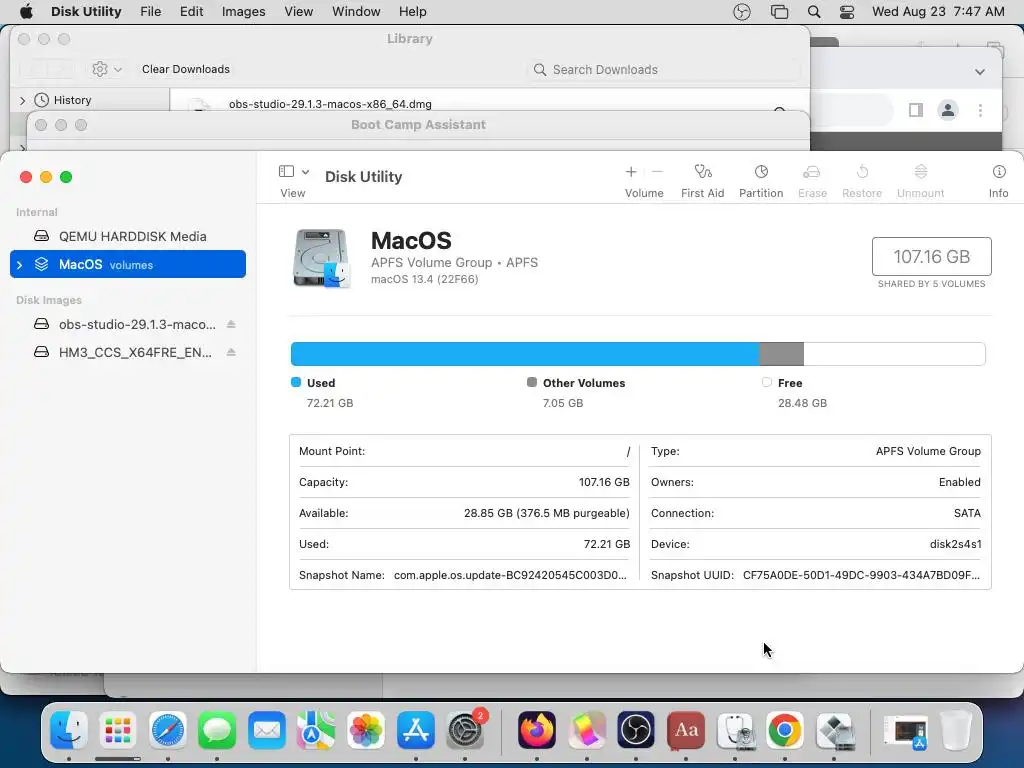Eject the obs-studio disk image
The height and width of the screenshot is (768, 1024).
click(x=231, y=325)
